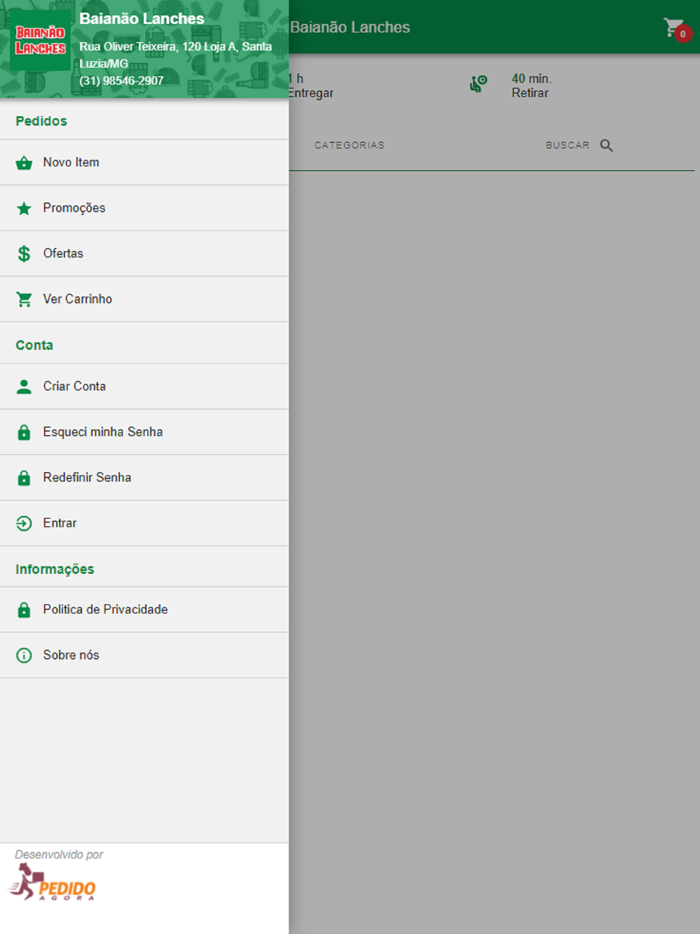
Task: Open the Promoções menu entry
Action: [144, 208]
